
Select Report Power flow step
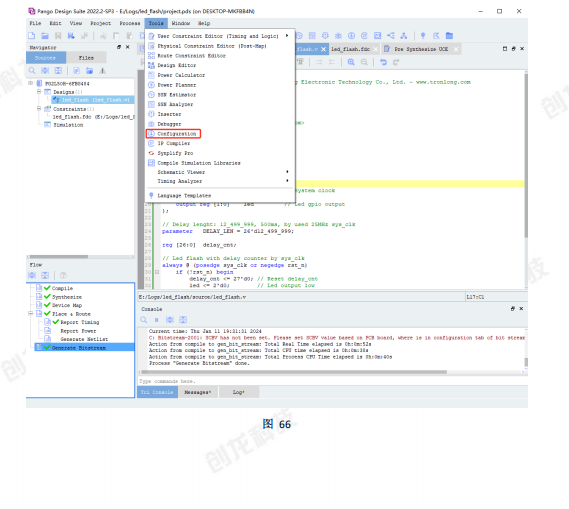pyautogui.click(x=78, y=331)
